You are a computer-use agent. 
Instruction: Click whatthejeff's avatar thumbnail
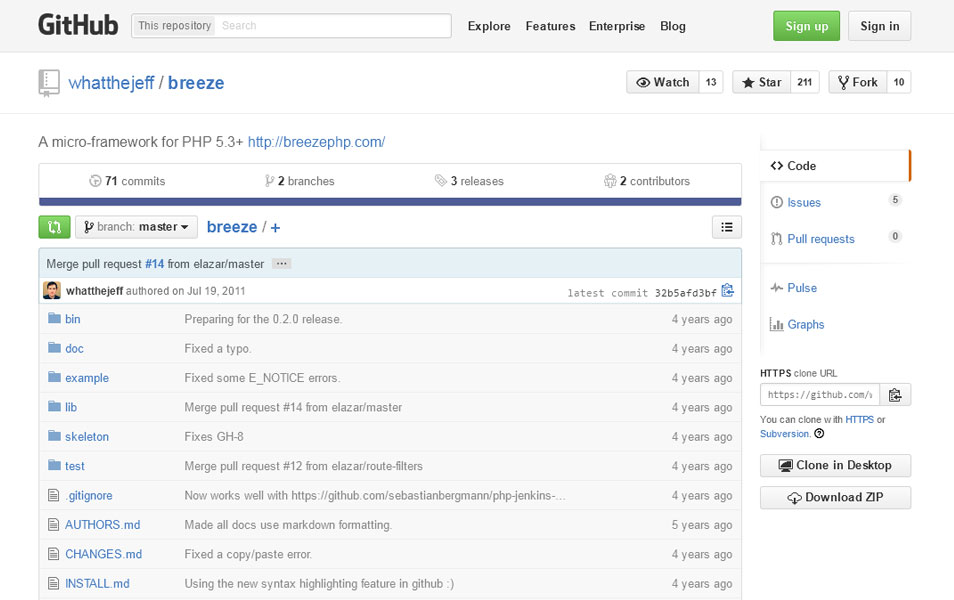pos(52,290)
